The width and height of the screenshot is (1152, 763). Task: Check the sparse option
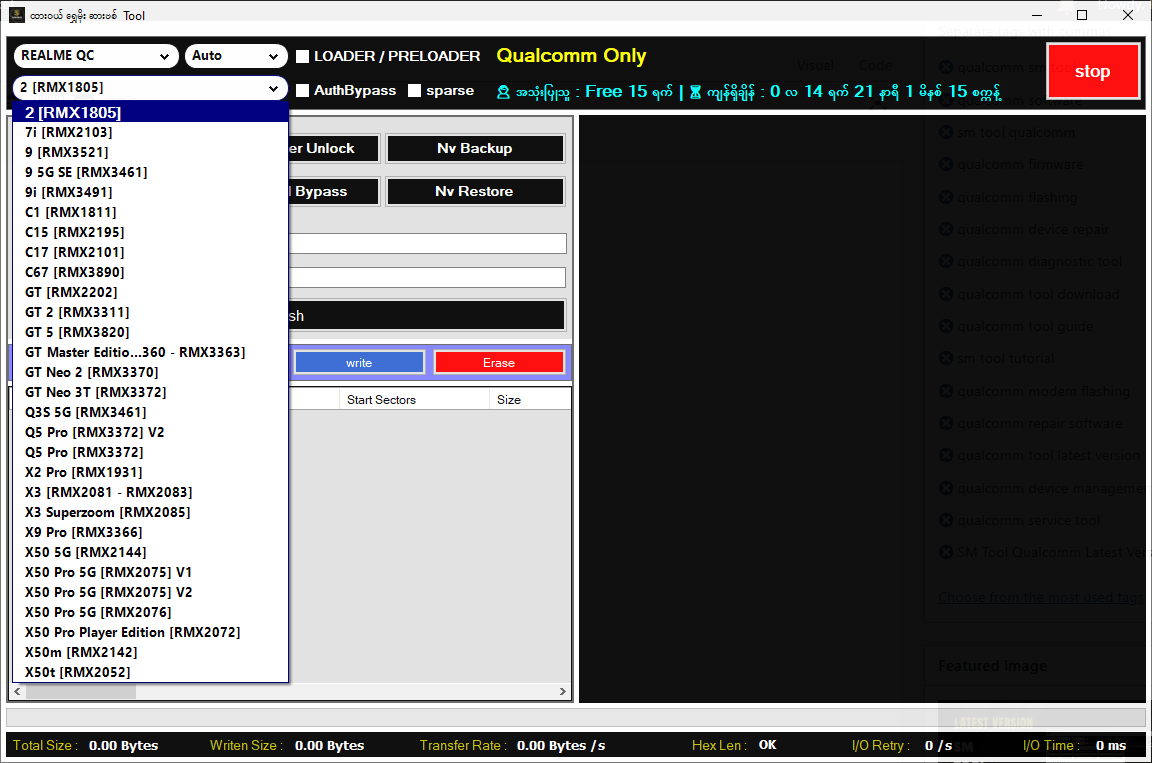pyautogui.click(x=415, y=91)
